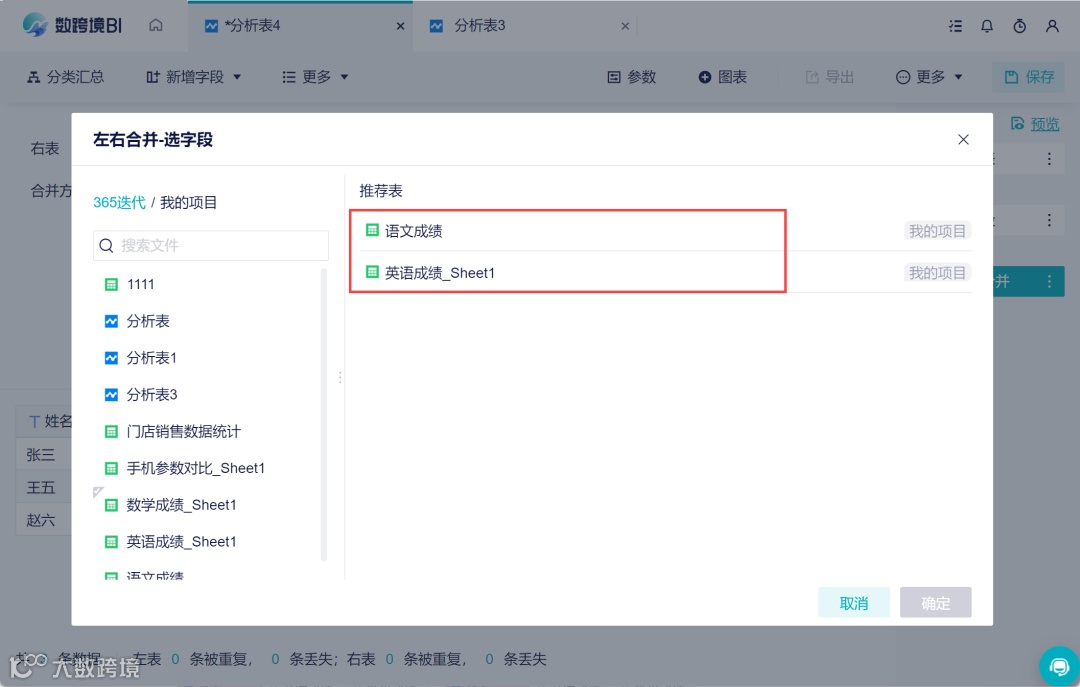Click the home icon beside the logo
This screenshot has height=687, width=1080.
tap(156, 26)
